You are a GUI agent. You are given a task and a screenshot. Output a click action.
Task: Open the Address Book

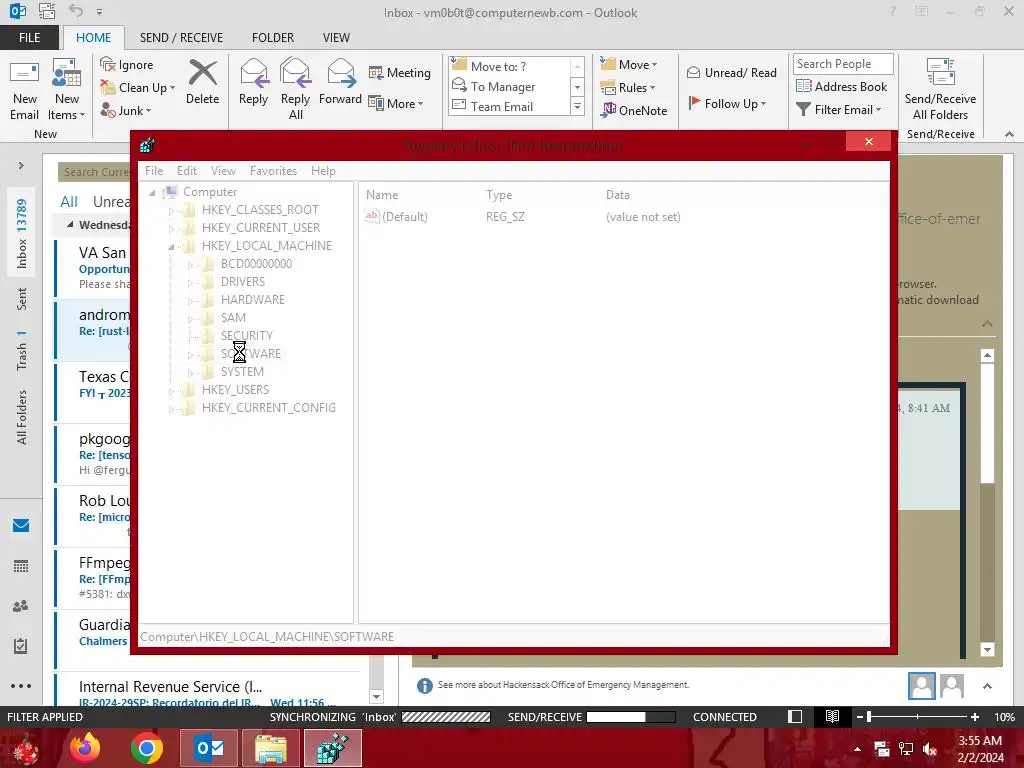tap(842, 86)
